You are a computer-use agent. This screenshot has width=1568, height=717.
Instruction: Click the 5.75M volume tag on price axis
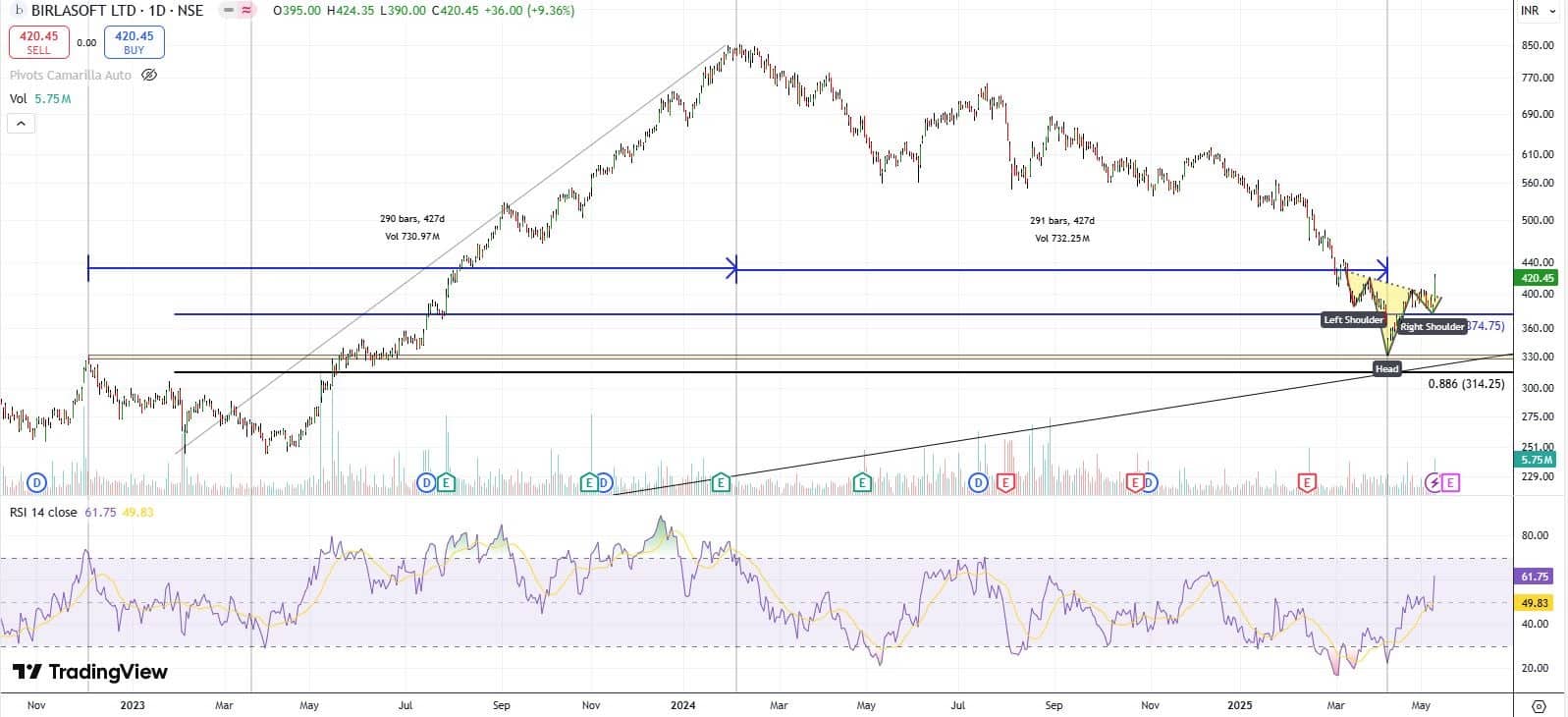pyautogui.click(x=1537, y=460)
